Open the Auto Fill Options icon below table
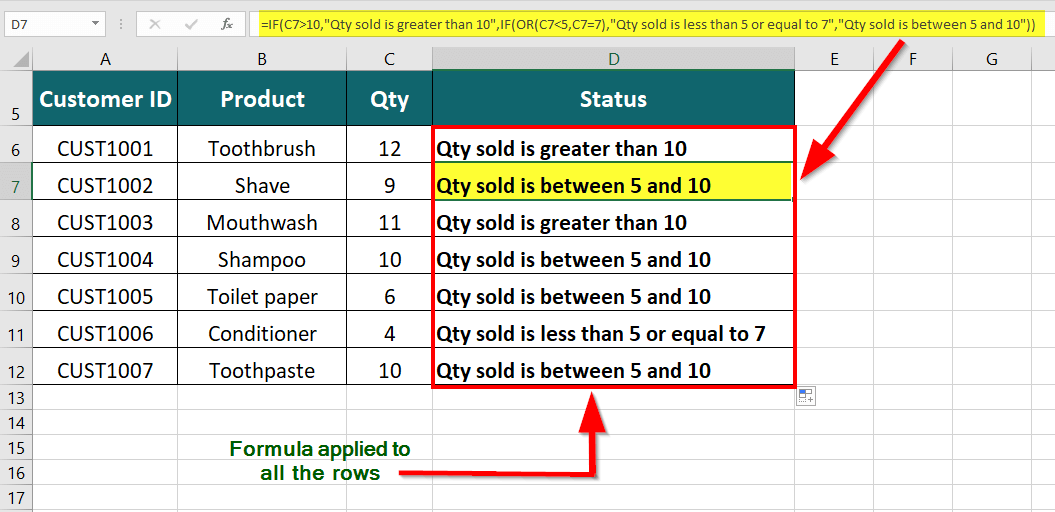This screenshot has width=1055, height=512. 806,396
